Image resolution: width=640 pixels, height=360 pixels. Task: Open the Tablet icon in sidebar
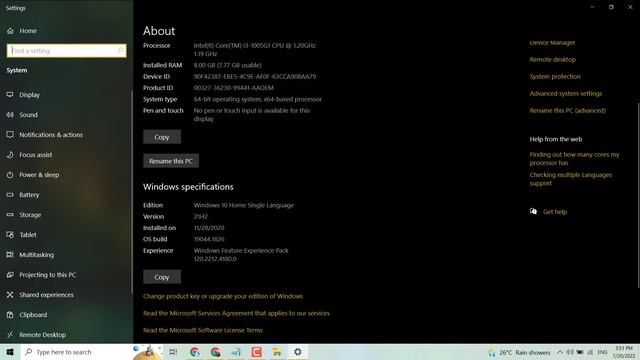coord(10,235)
